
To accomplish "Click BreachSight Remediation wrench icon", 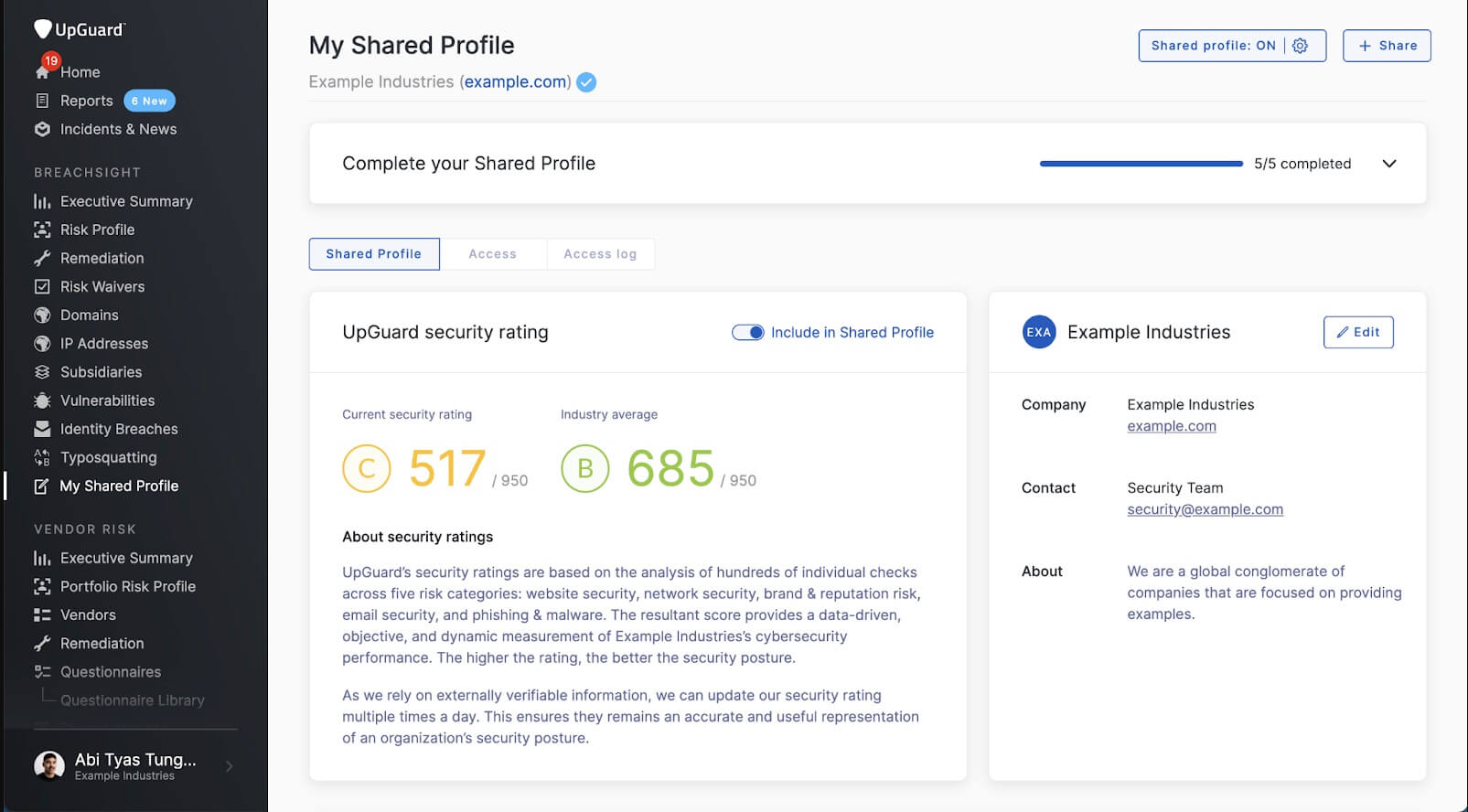I will pyautogui.click(x=42, y=258).
